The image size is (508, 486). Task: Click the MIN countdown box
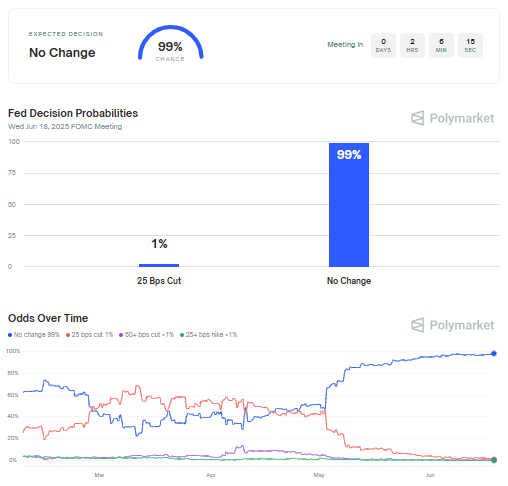pos(441,45)
